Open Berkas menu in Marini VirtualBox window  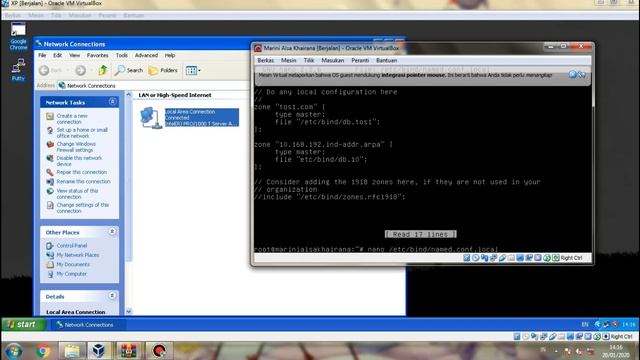[266, 60]
